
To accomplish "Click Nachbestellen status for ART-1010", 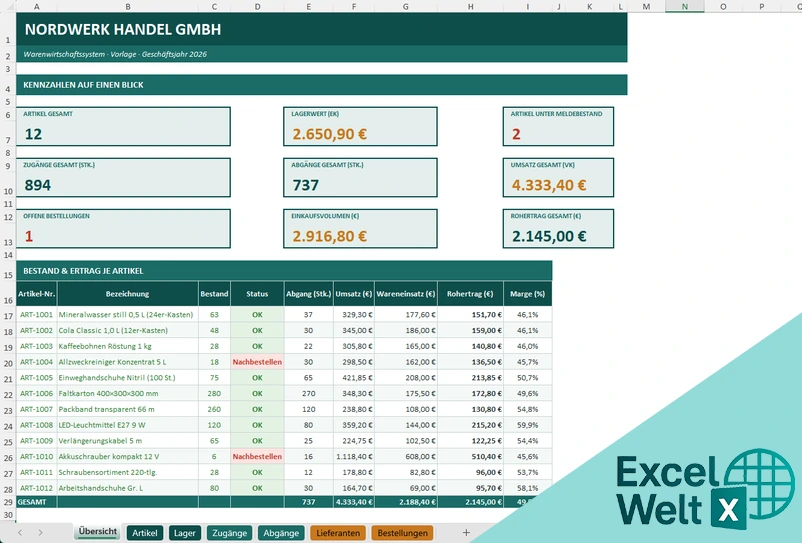I will (257, 457).
